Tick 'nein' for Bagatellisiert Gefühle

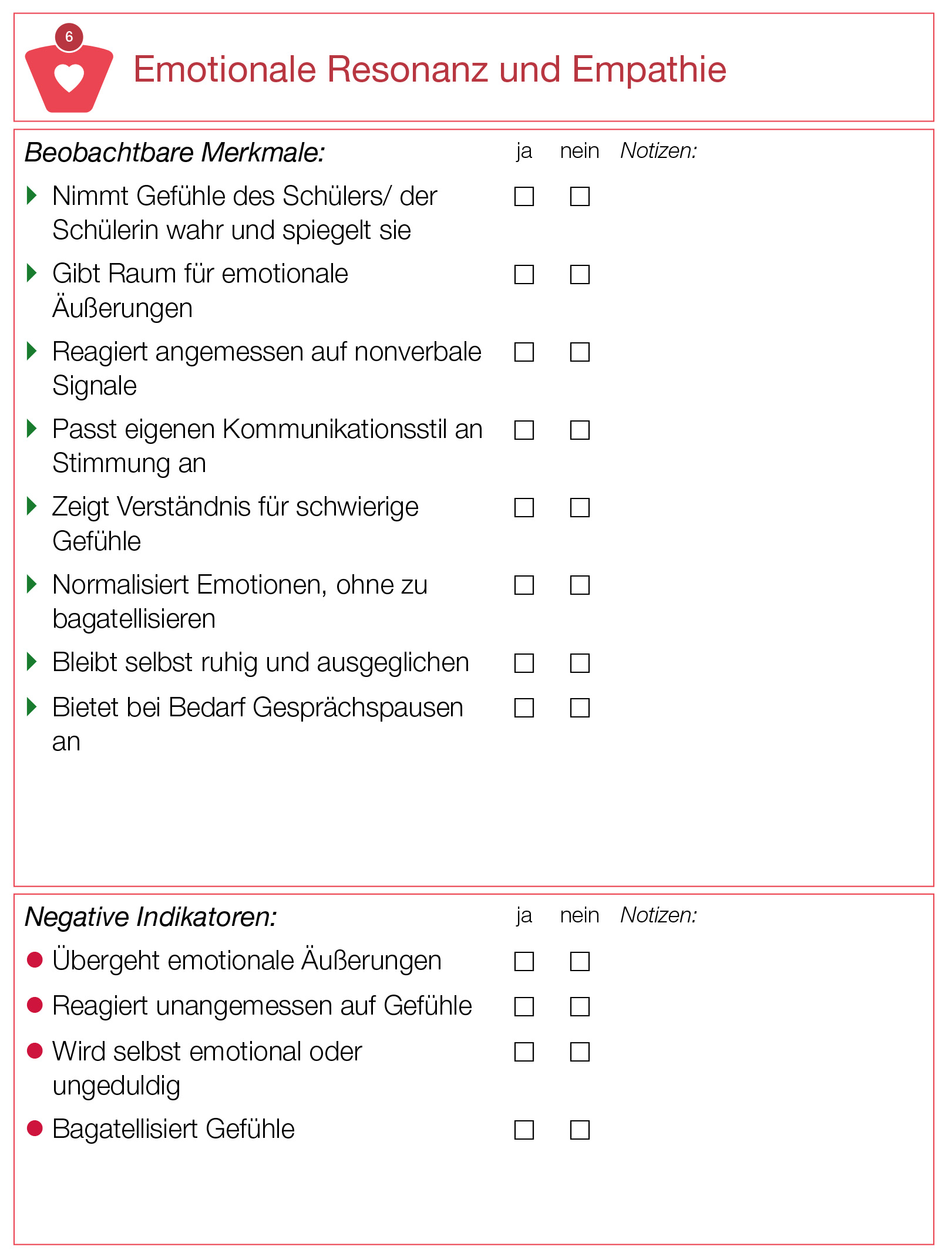coord(580,1130)
